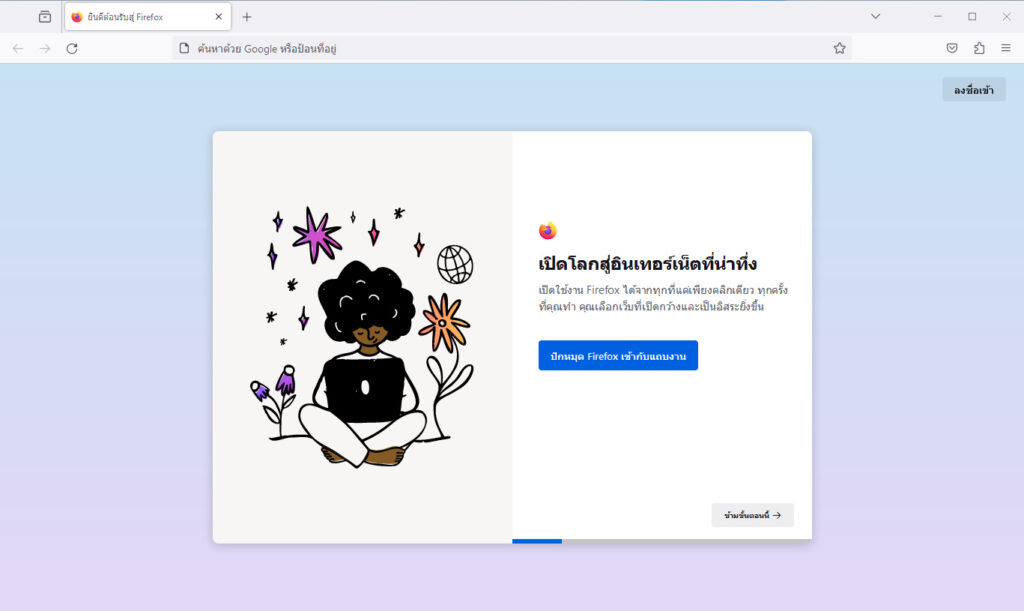Save page to Pocket
The height and width of the screenshot is (611, 1024).
(x=952, y=48)
